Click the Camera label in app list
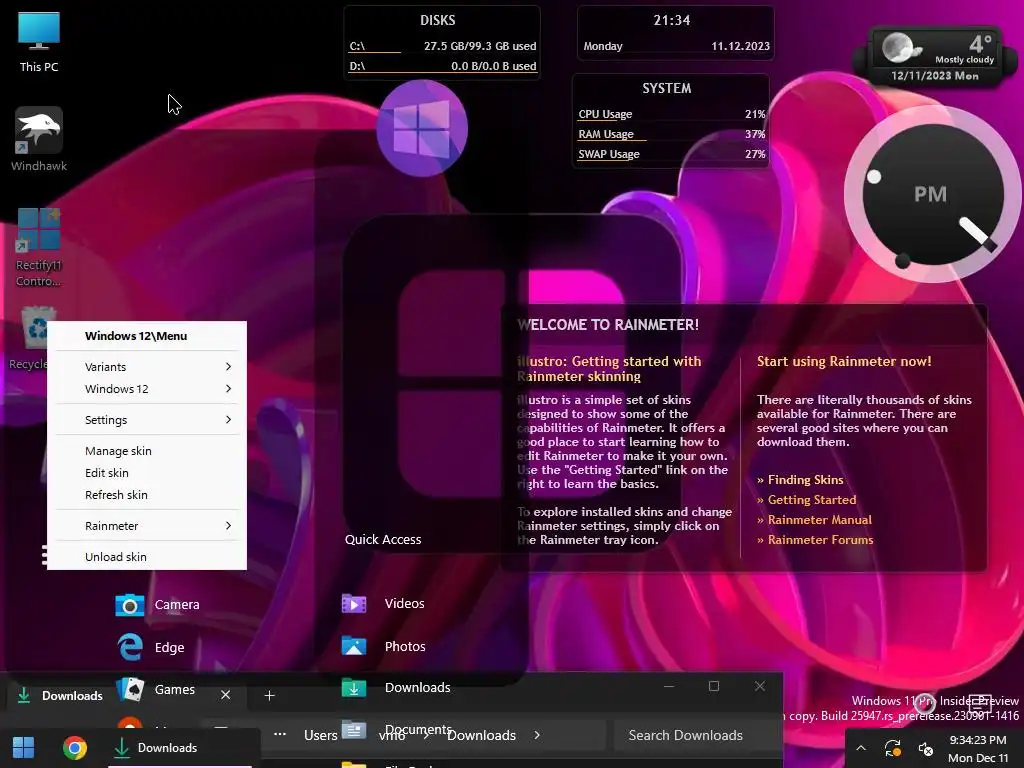 [177, 605]
